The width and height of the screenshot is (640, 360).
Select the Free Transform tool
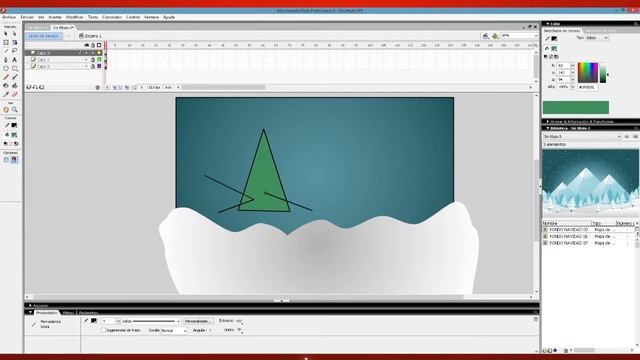(6, 42)
